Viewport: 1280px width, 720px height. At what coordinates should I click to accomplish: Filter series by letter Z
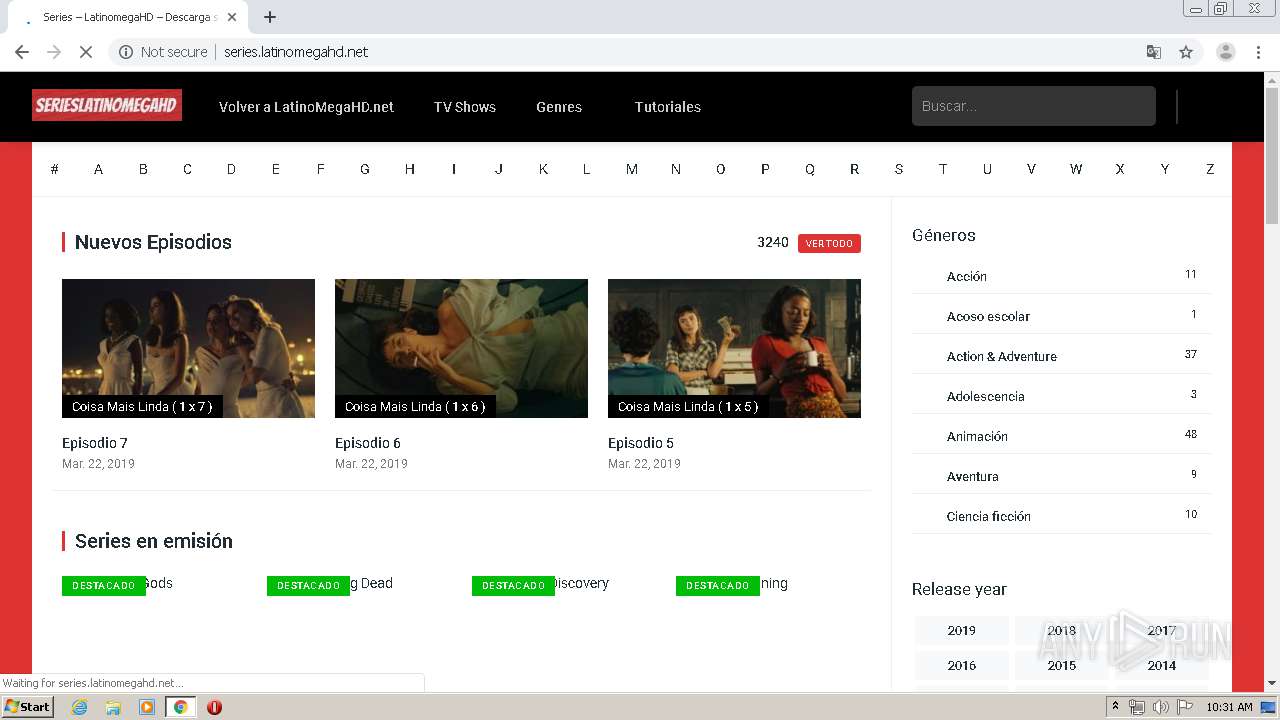click(1209, 169)
